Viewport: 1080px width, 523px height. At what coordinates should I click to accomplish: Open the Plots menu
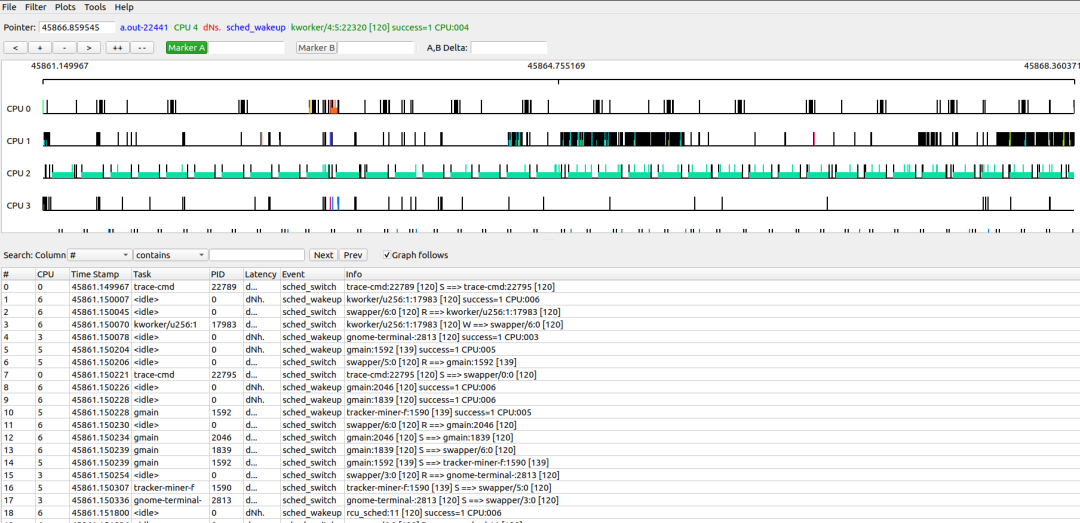(65, 7)
